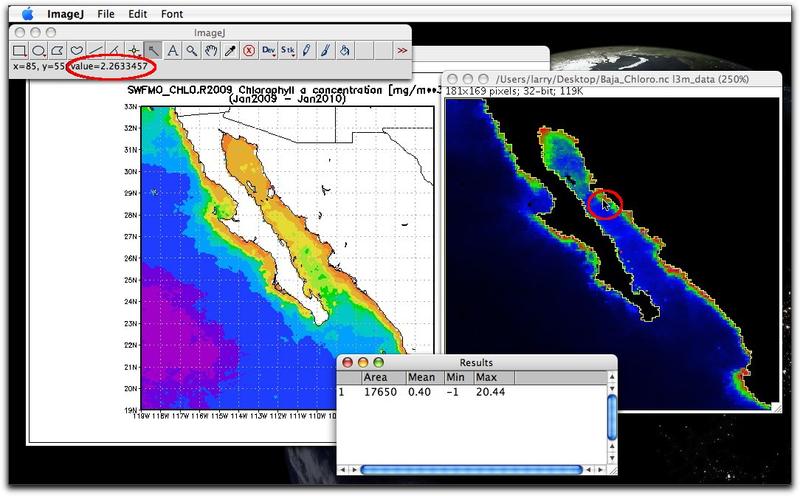Select the Text tool
This screenshot has height=496, width=800.
[x=172, y=51]
